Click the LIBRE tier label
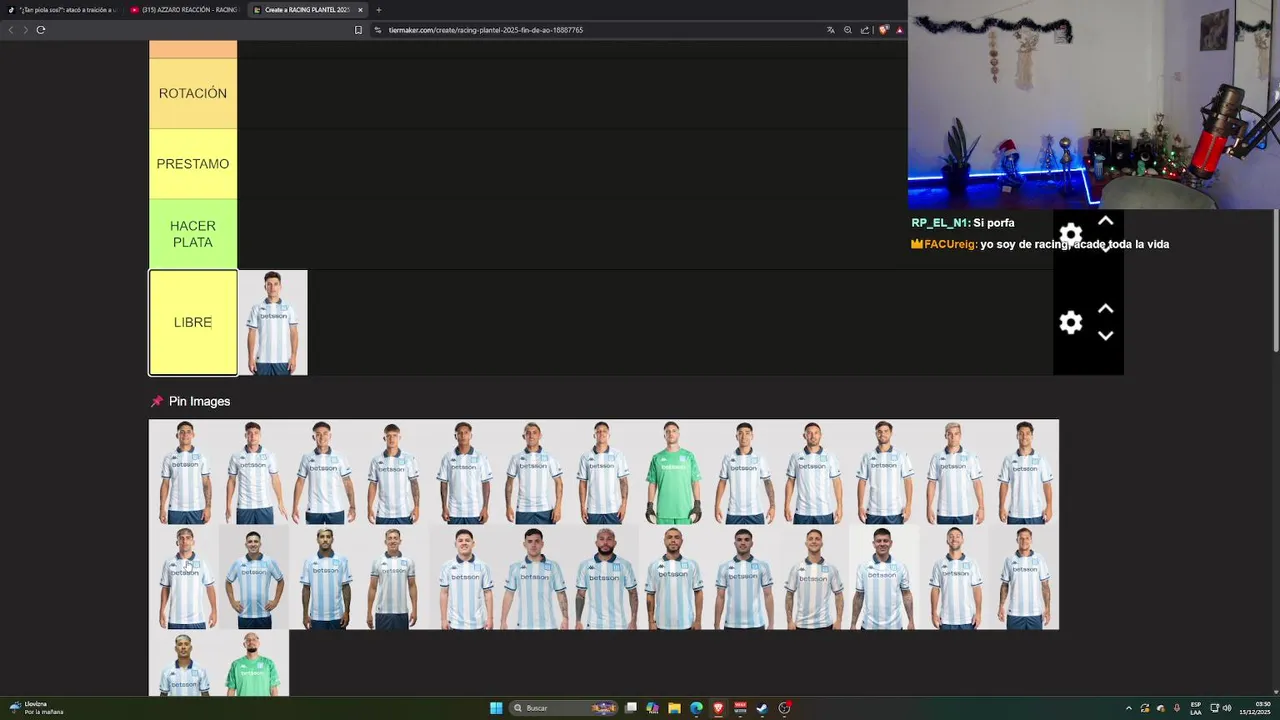Viewport: 1280px width, 720px height. click(x=193, y=322)
